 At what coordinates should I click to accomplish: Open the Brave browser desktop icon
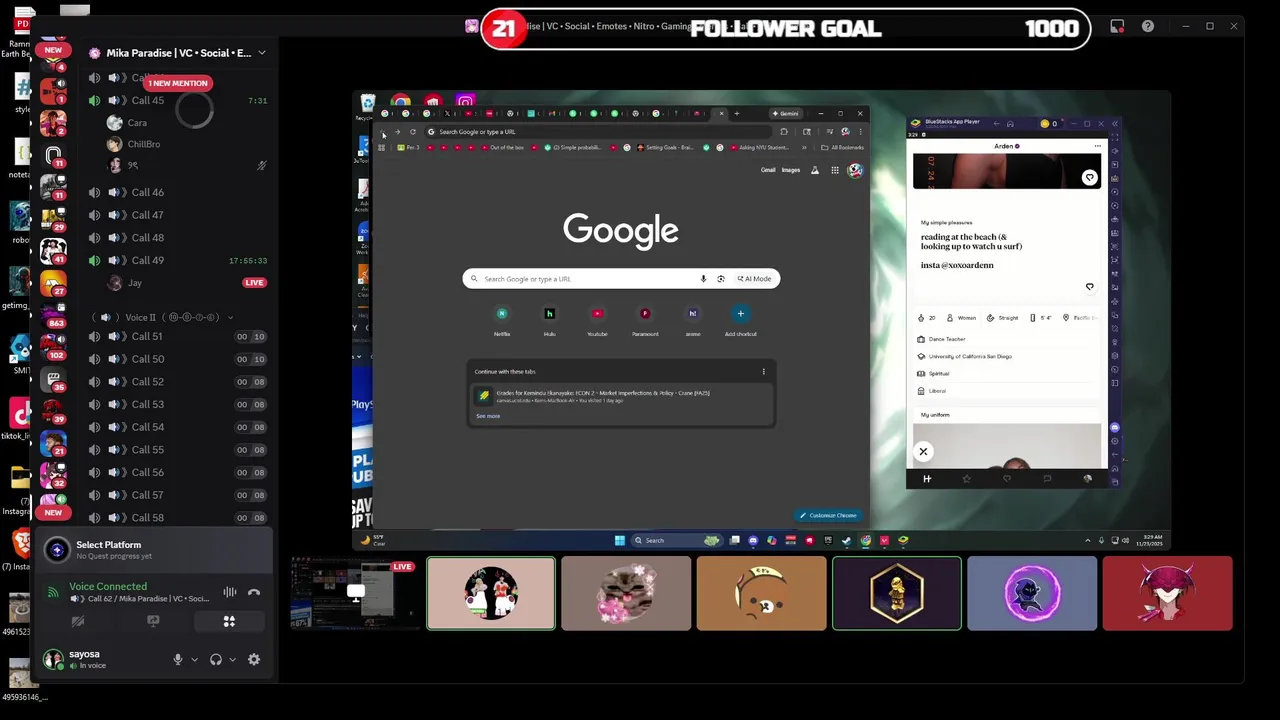21,544
